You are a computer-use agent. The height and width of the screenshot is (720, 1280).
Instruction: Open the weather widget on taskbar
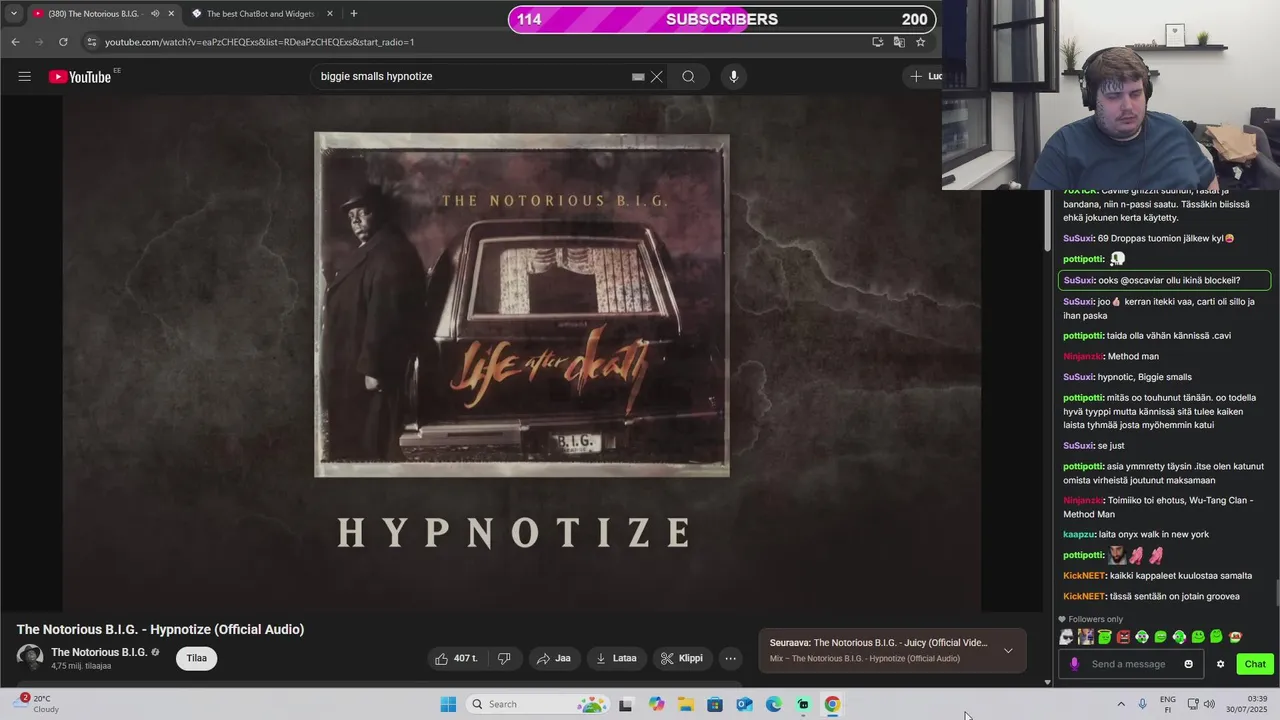coord(38,704)
